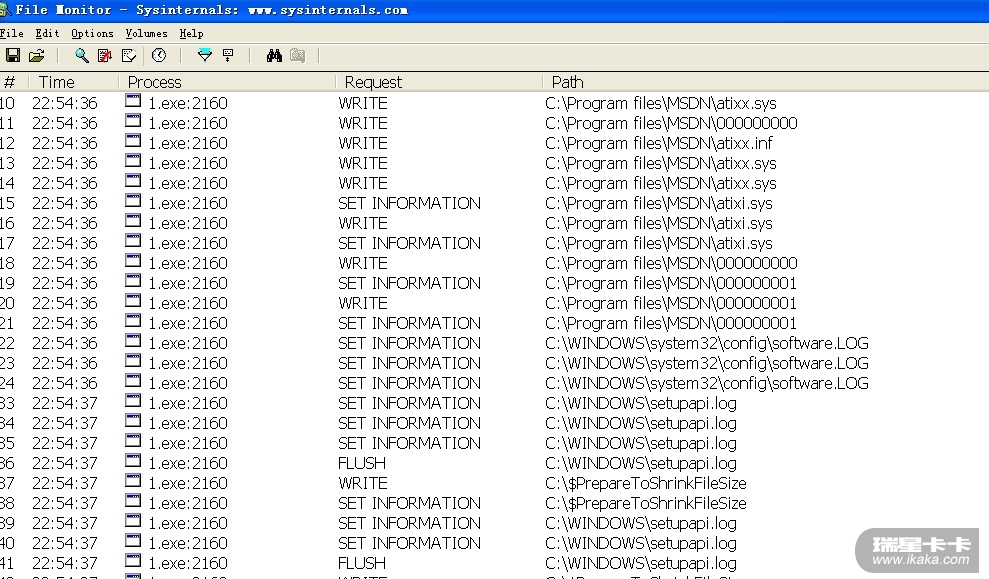Select row 41 FLUSH request
Viewport: 989px width, 579px height.
coord(362,563)
